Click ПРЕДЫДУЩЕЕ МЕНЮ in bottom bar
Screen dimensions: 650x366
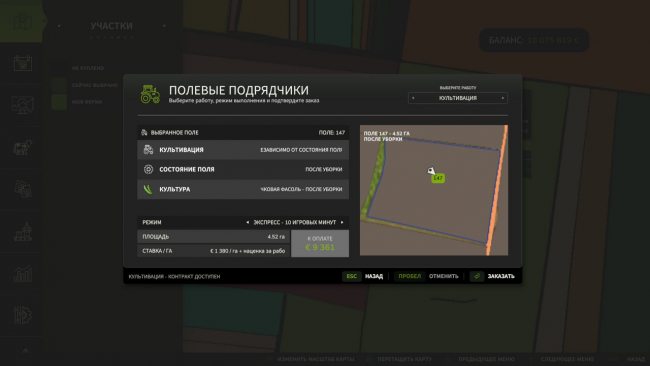486,359
